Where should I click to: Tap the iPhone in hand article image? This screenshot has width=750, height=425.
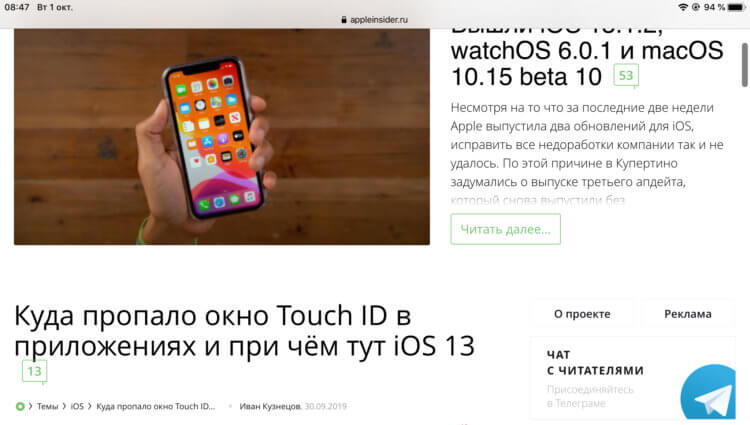pyautogui.click(x=222, y=137)
